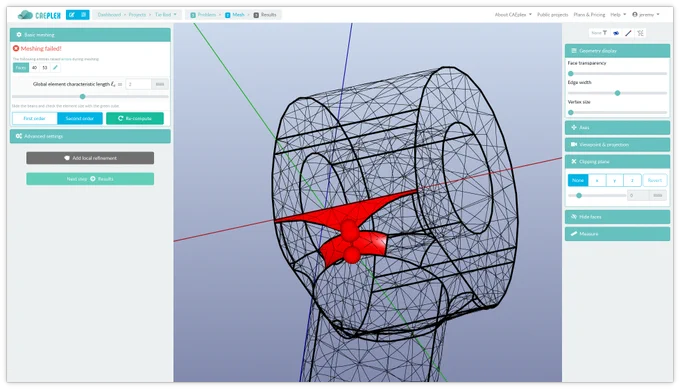Click the pencil edit icon beside face 53
680x389 pixels.
55,68
